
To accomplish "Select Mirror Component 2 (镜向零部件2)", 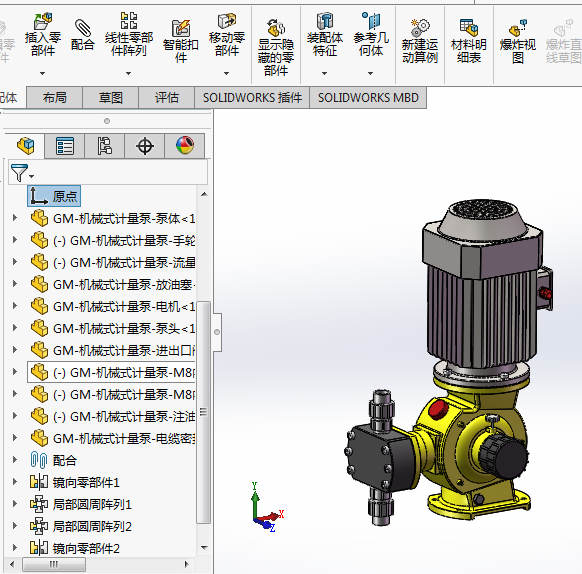I will [75, 548].
